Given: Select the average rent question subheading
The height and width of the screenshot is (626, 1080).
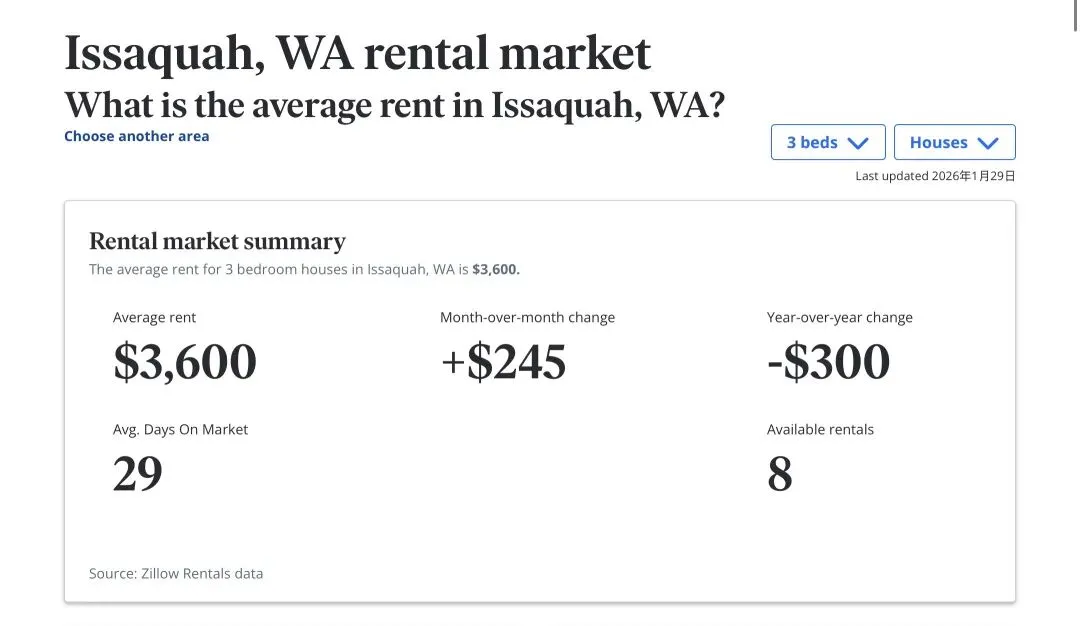Looking at the screenshot, I should pyautogui.click(x=394, y=104).
